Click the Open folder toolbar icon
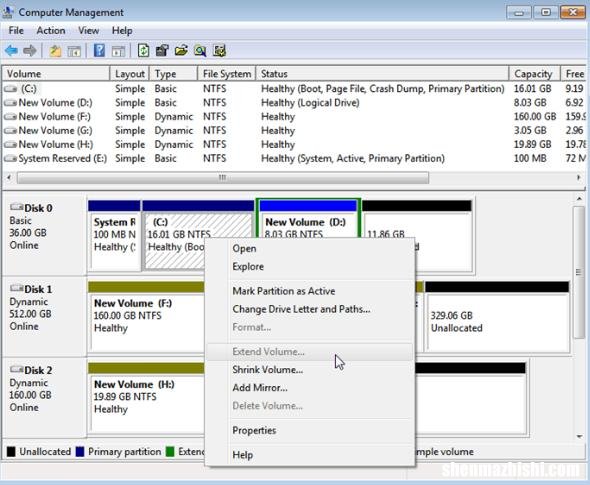This screenshot has height=485, width=590. 181,50
